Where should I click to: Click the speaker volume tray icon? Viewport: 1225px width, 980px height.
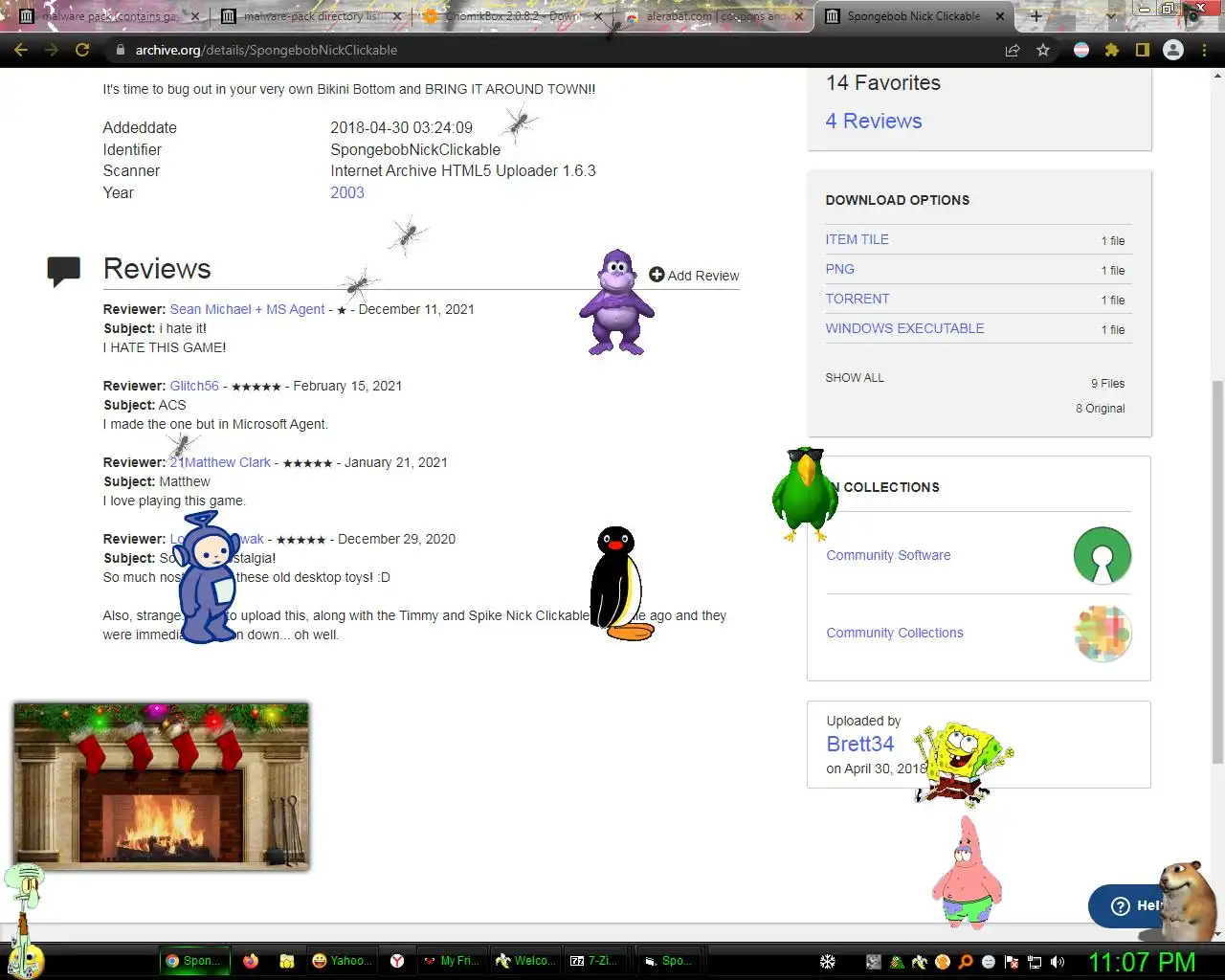pyautogui.click(x=1058, y=962)
